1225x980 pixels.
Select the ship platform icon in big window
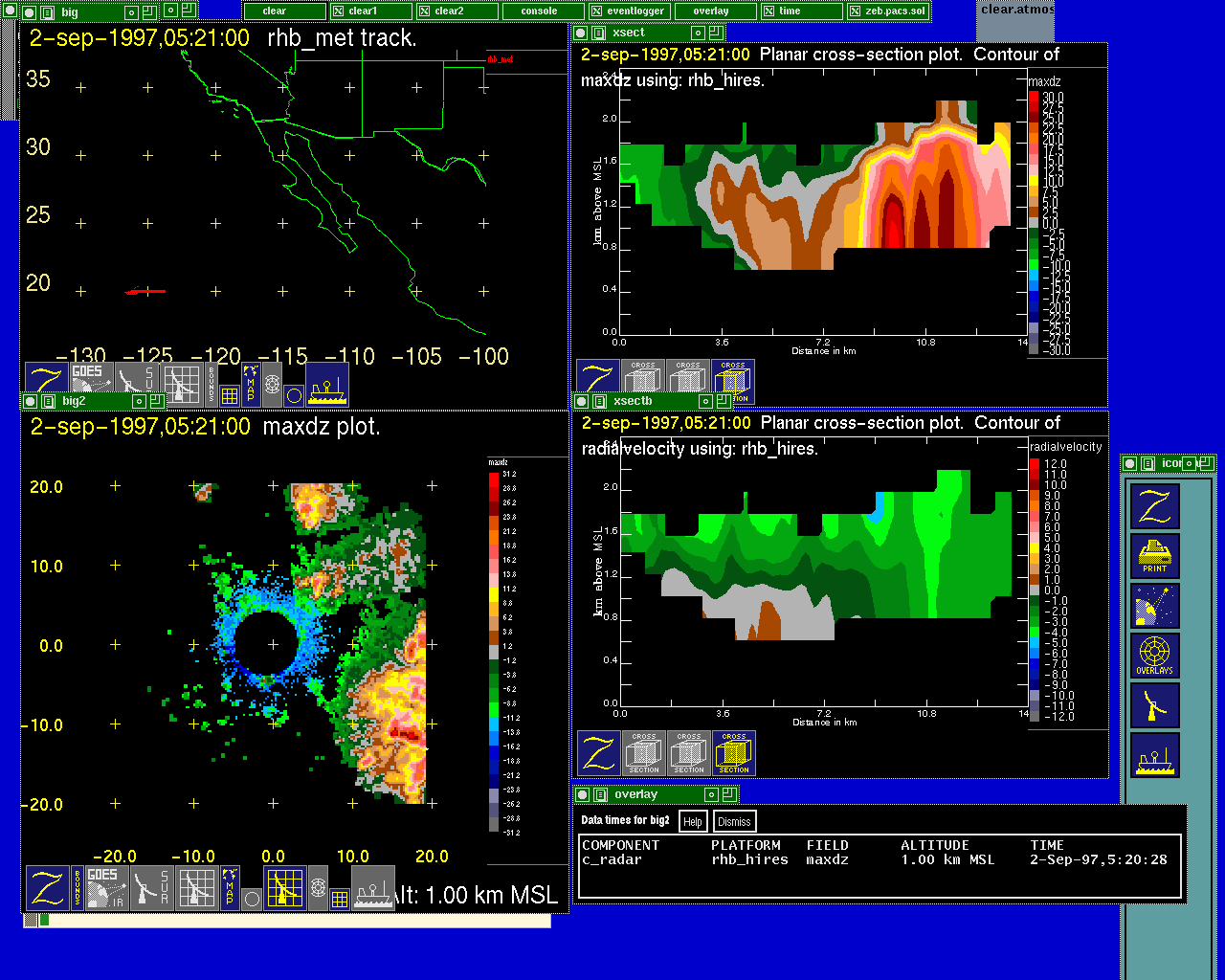tap(327, 384)
